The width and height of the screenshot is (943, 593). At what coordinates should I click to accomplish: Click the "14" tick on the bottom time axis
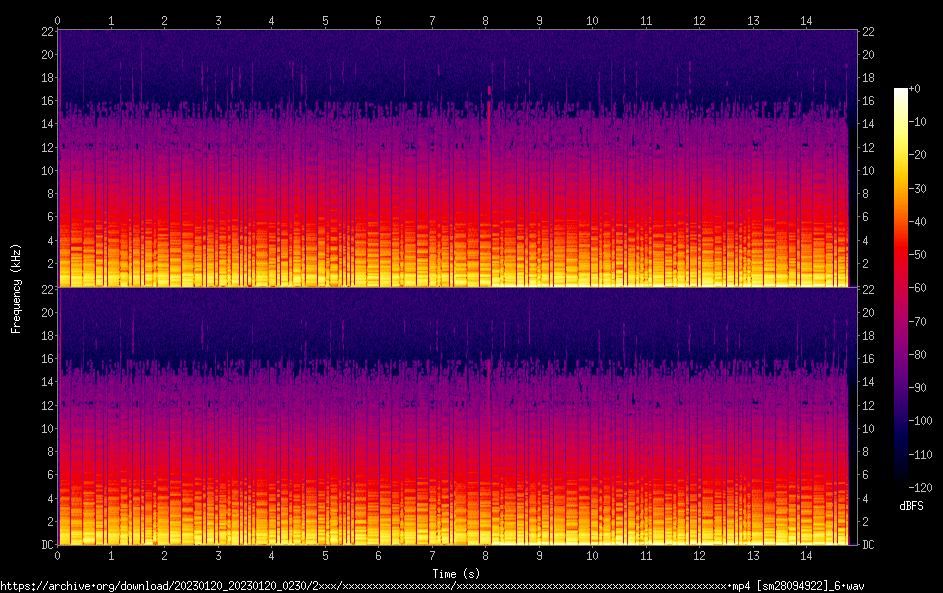pos(806,555)
